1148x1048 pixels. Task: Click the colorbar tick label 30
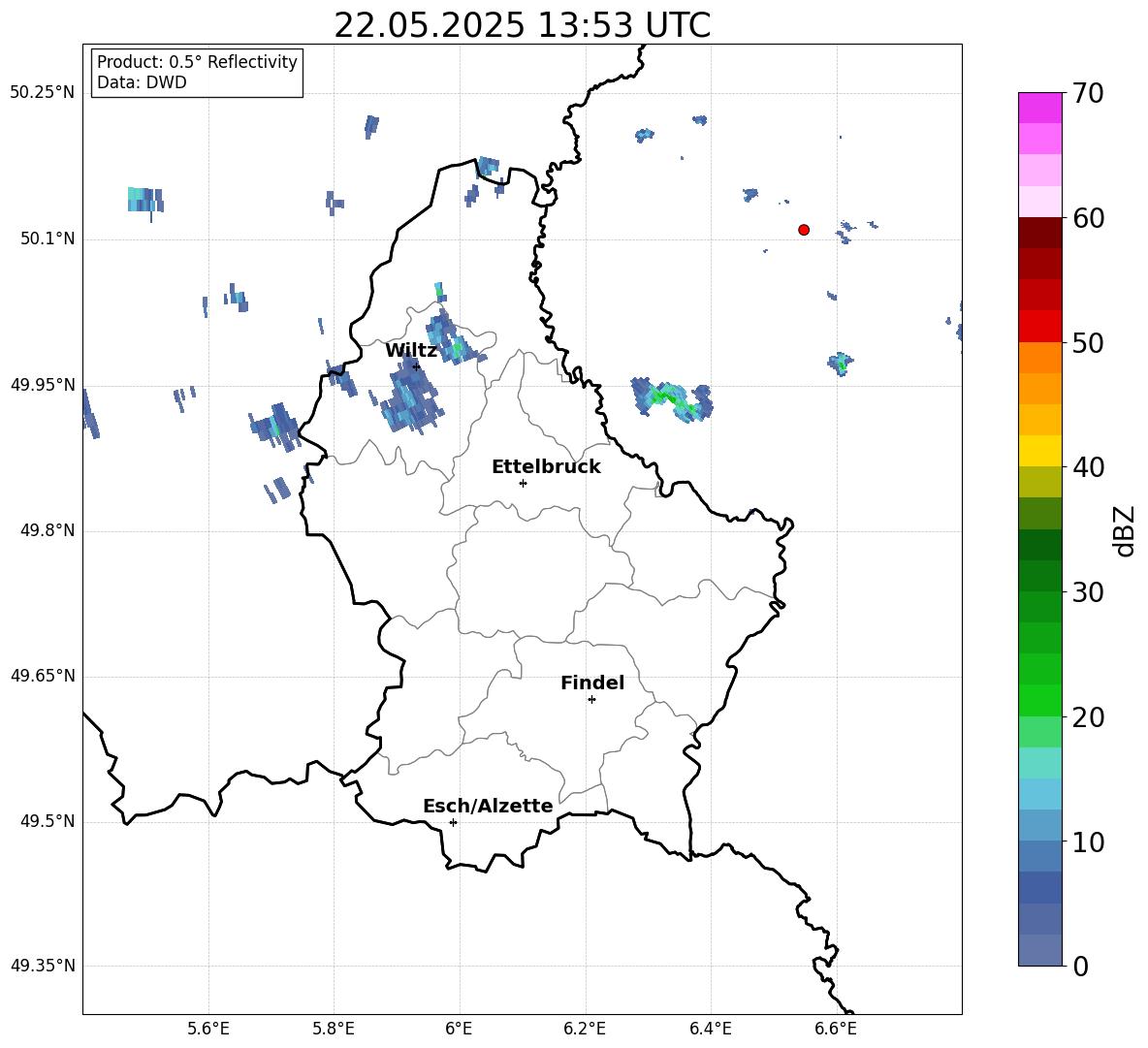tap(1089, 592)
